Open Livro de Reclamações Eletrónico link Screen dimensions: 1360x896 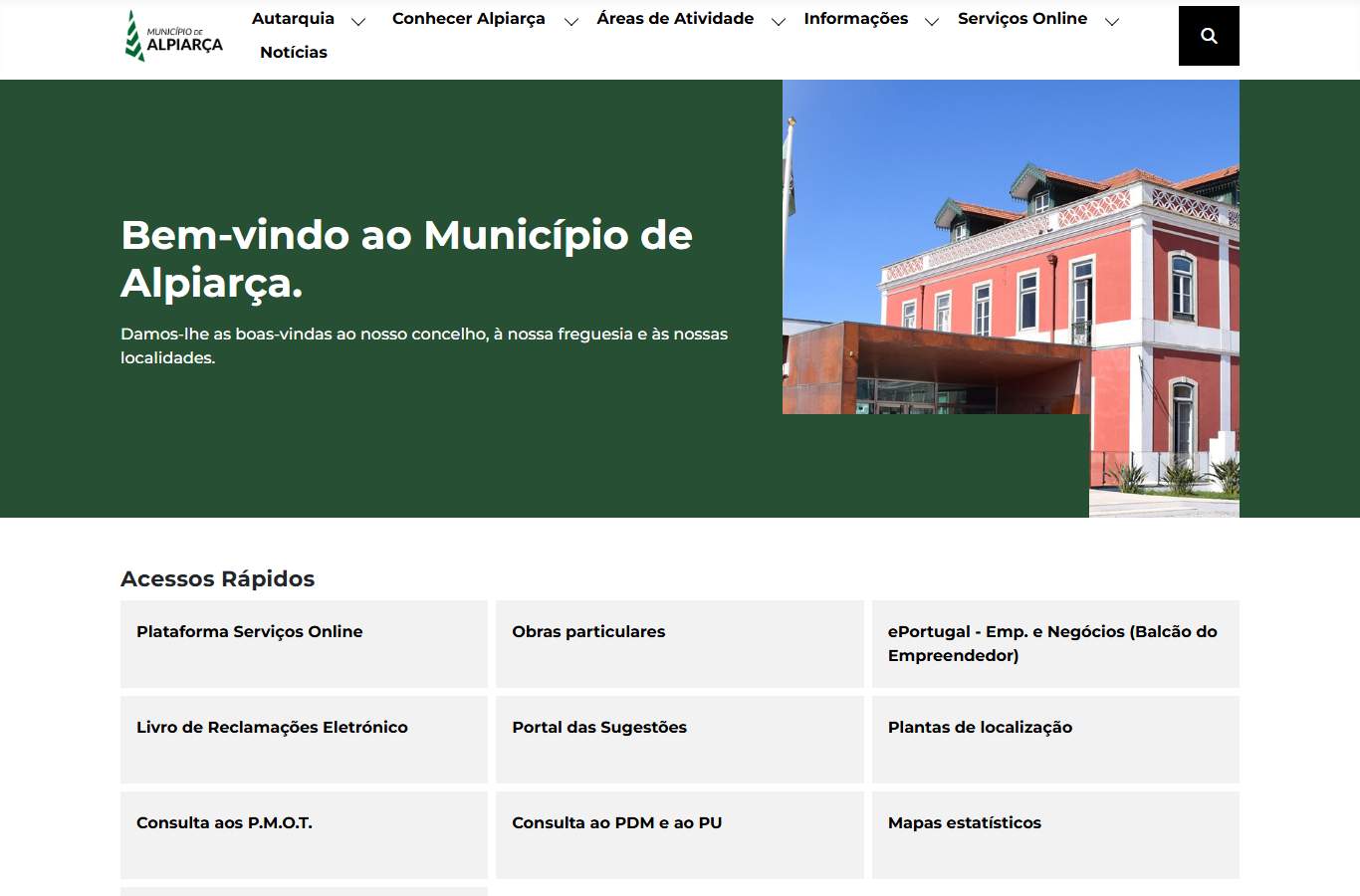point(304,740)
